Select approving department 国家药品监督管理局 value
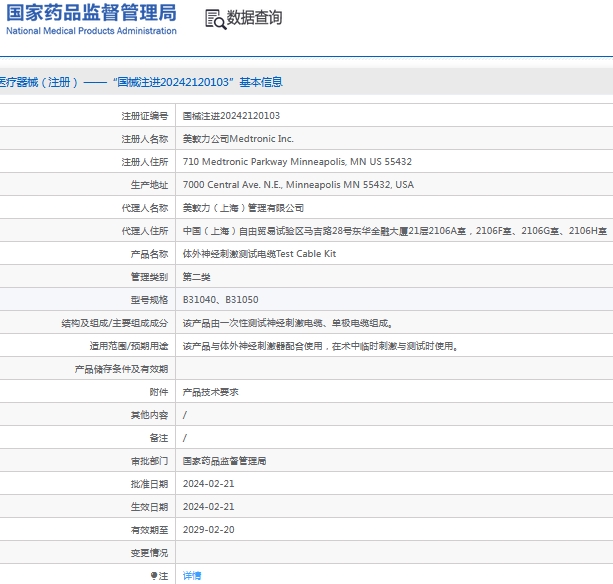Screen dimensions: 613x584 click(224, 461)
